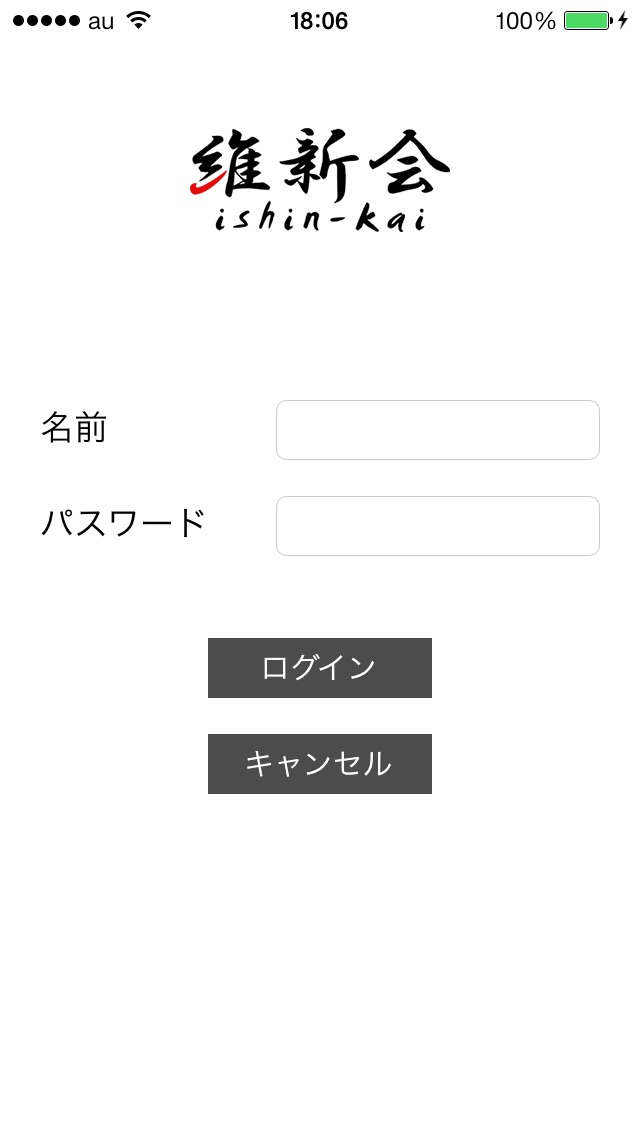Tap the パスワード label text
The width and height of the screenshot is (640, 1136).
[x=122, y=523]
